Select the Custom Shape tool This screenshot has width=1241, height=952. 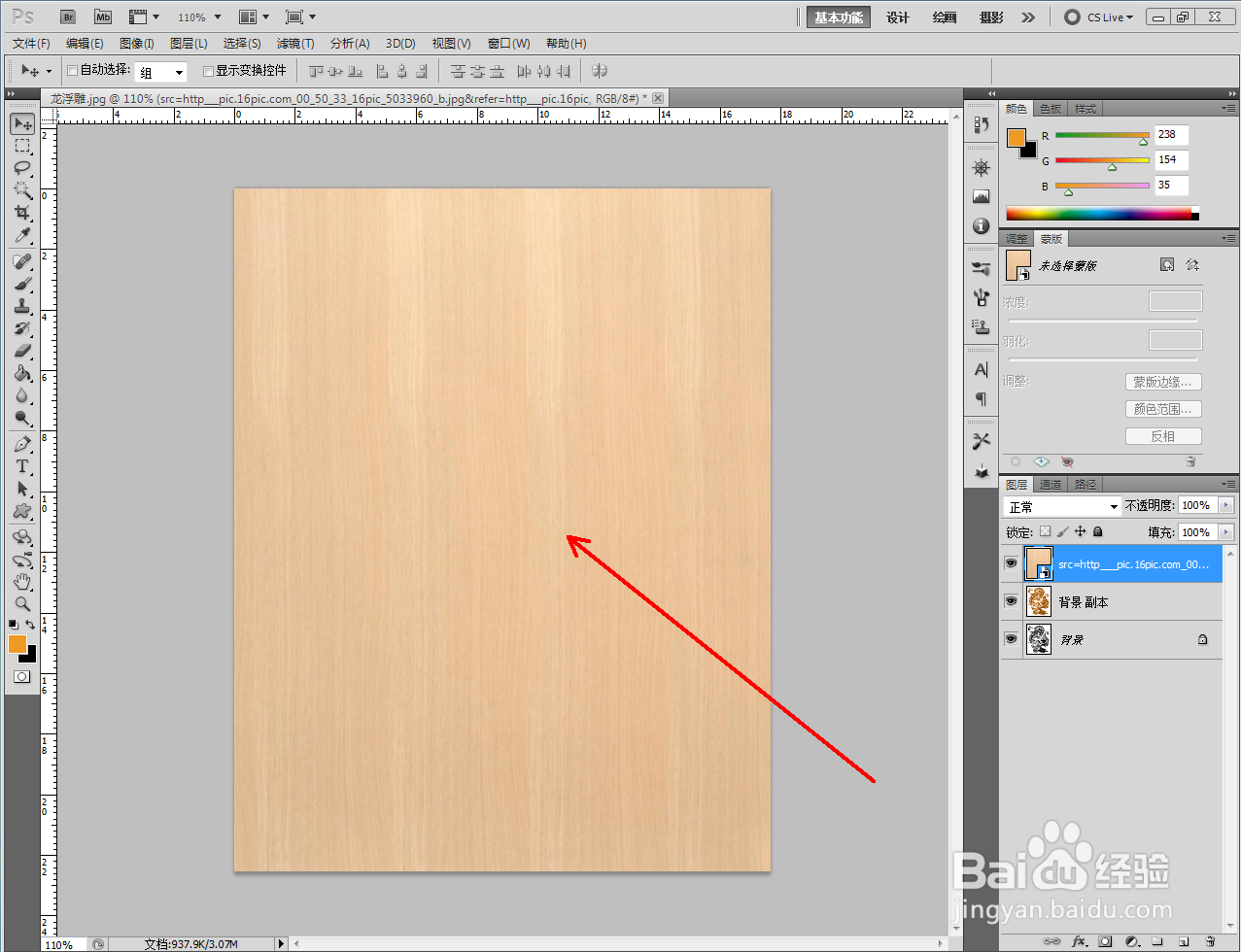click(22, 512)
